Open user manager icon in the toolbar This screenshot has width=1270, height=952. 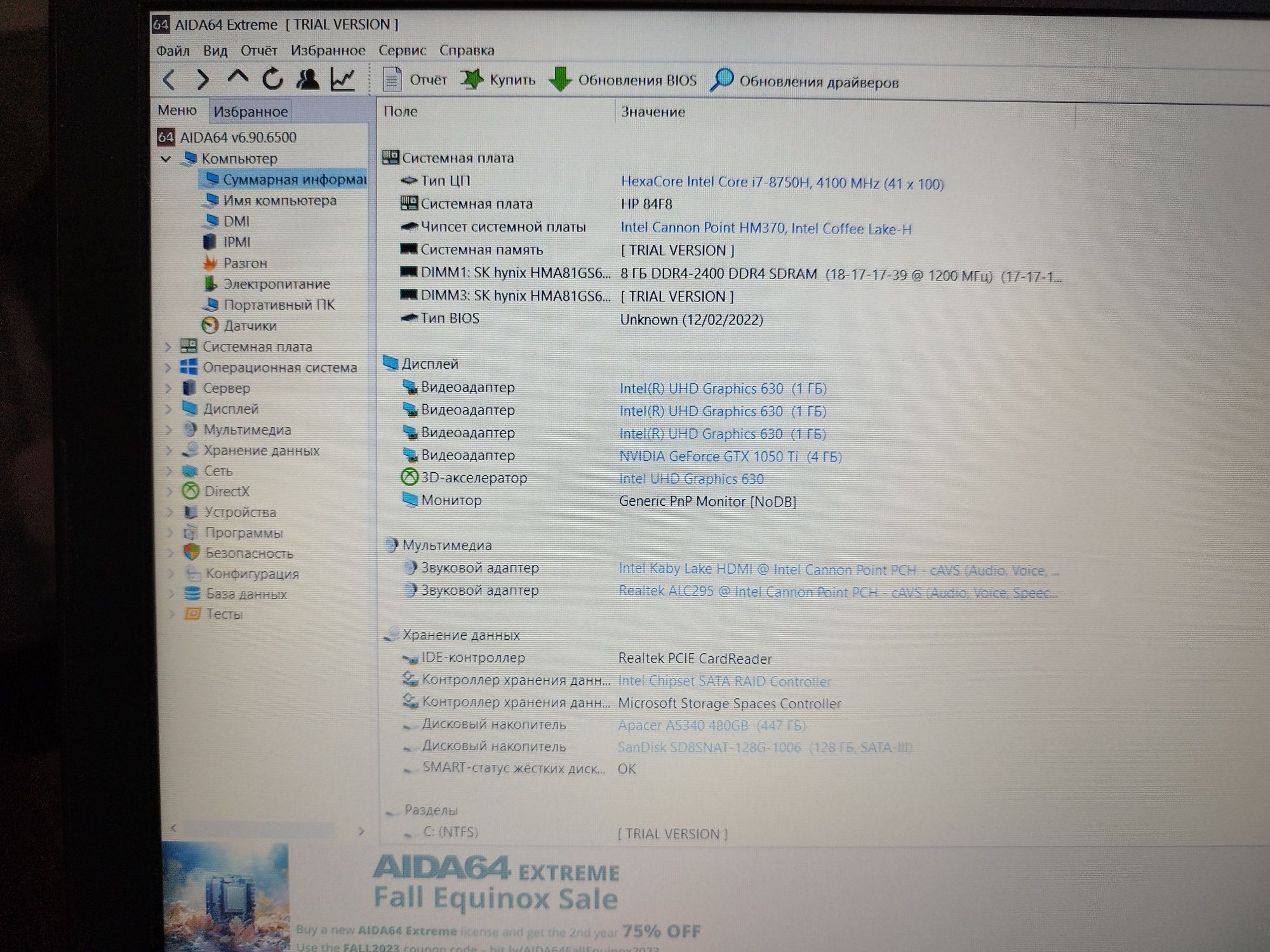308,79
